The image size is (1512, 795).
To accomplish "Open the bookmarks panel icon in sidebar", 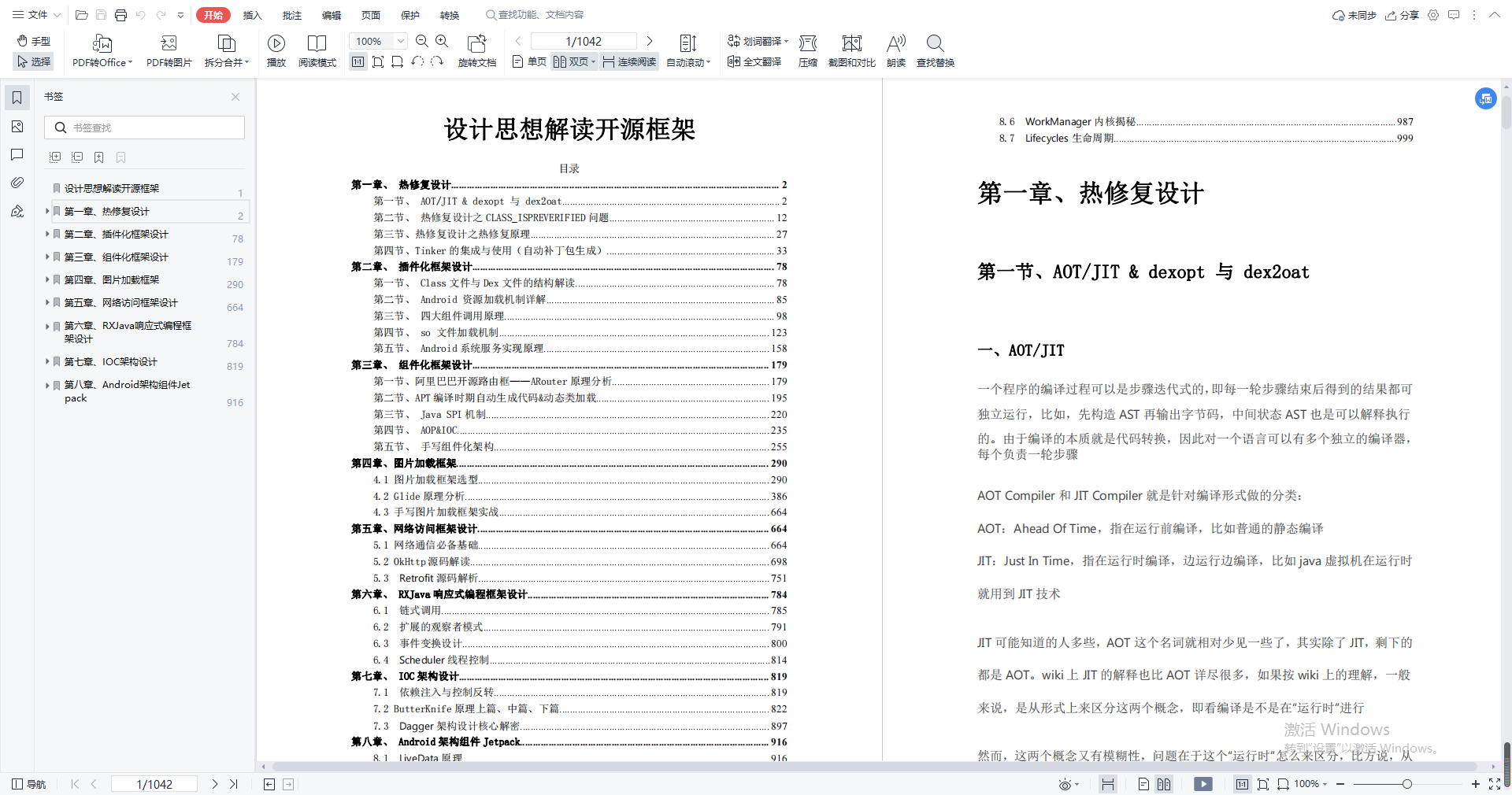I will 17,98.
